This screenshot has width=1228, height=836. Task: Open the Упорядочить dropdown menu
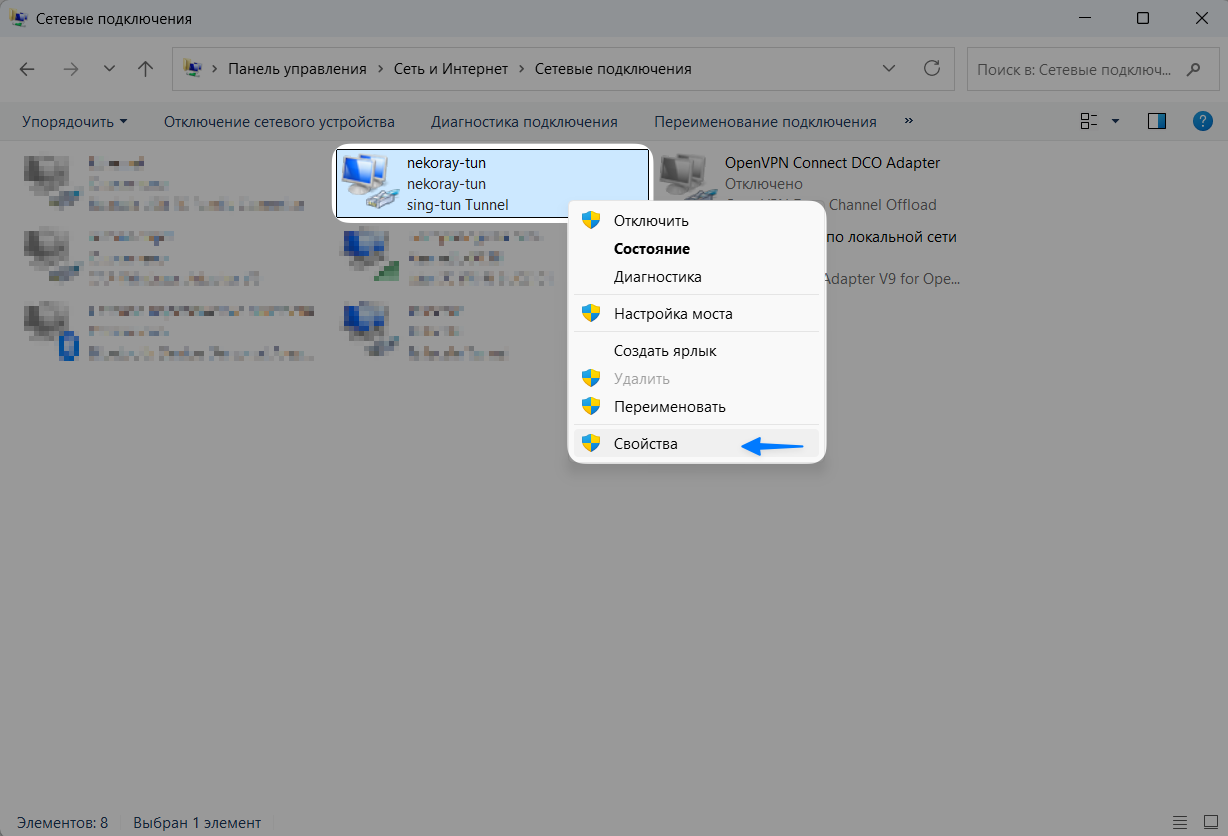coord(75,122)
